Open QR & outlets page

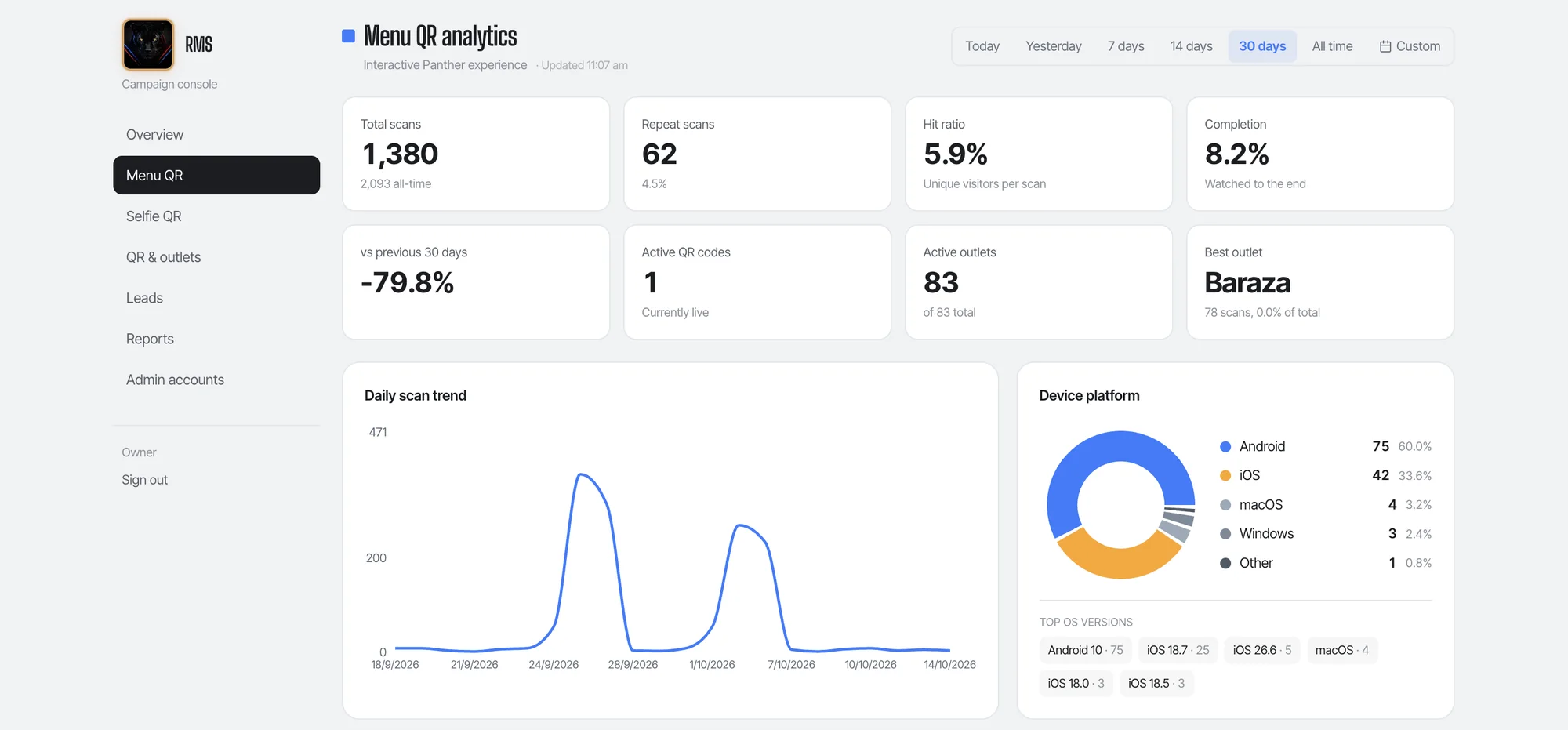216,257
